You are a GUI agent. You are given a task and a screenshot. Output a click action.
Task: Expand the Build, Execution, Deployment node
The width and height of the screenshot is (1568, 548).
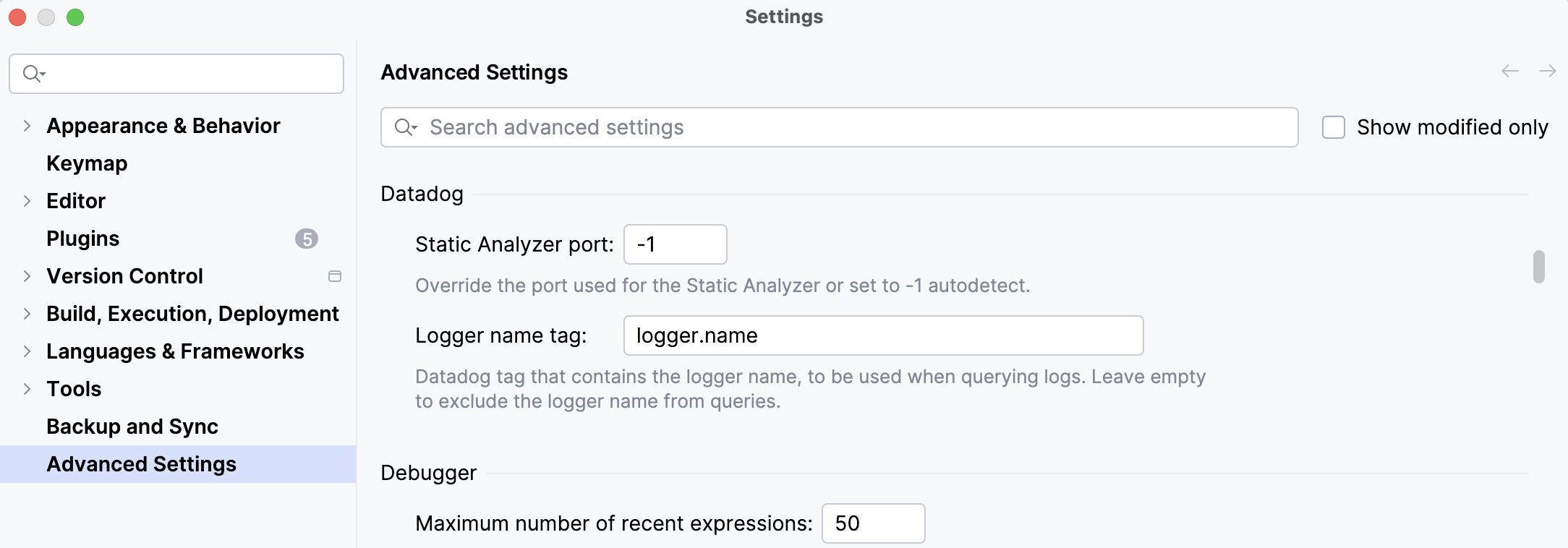pos(27,314)
